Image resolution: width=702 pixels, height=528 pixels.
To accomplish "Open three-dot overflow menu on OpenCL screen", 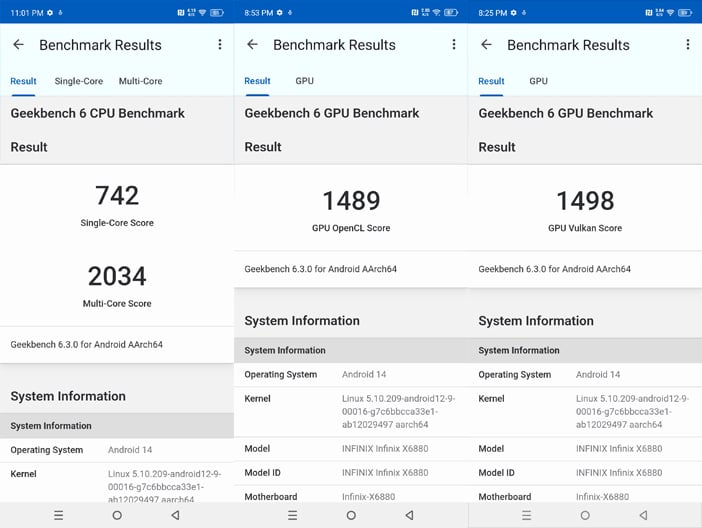I will click(x=454, y=45).
